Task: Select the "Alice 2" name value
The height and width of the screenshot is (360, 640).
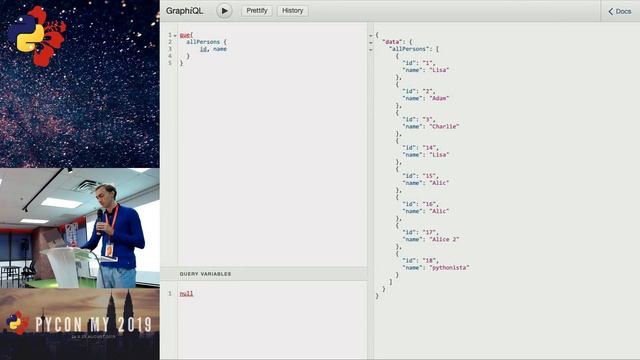Action: coord(444,240)
